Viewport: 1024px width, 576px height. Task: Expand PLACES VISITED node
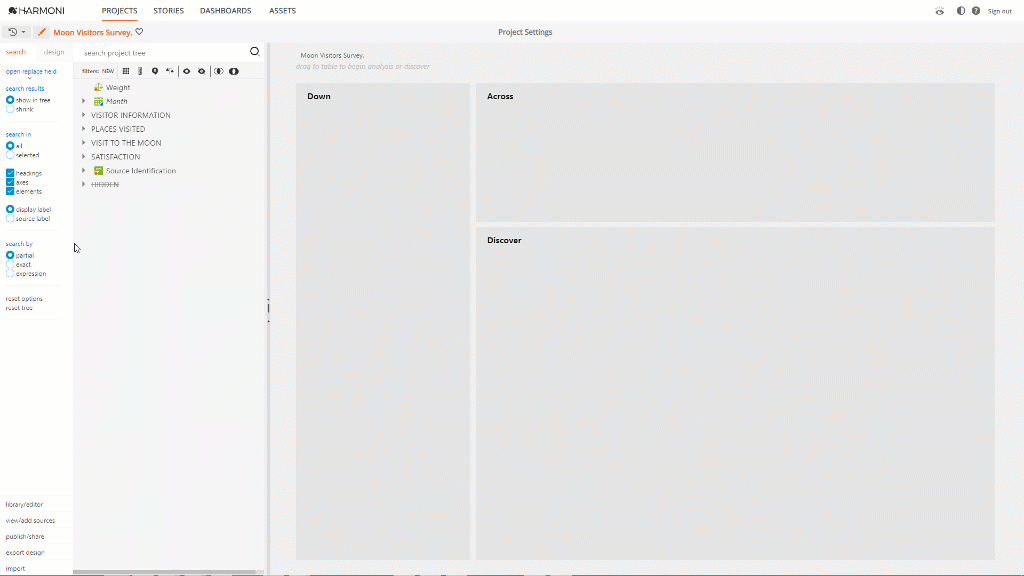click(x=84, y=129)
